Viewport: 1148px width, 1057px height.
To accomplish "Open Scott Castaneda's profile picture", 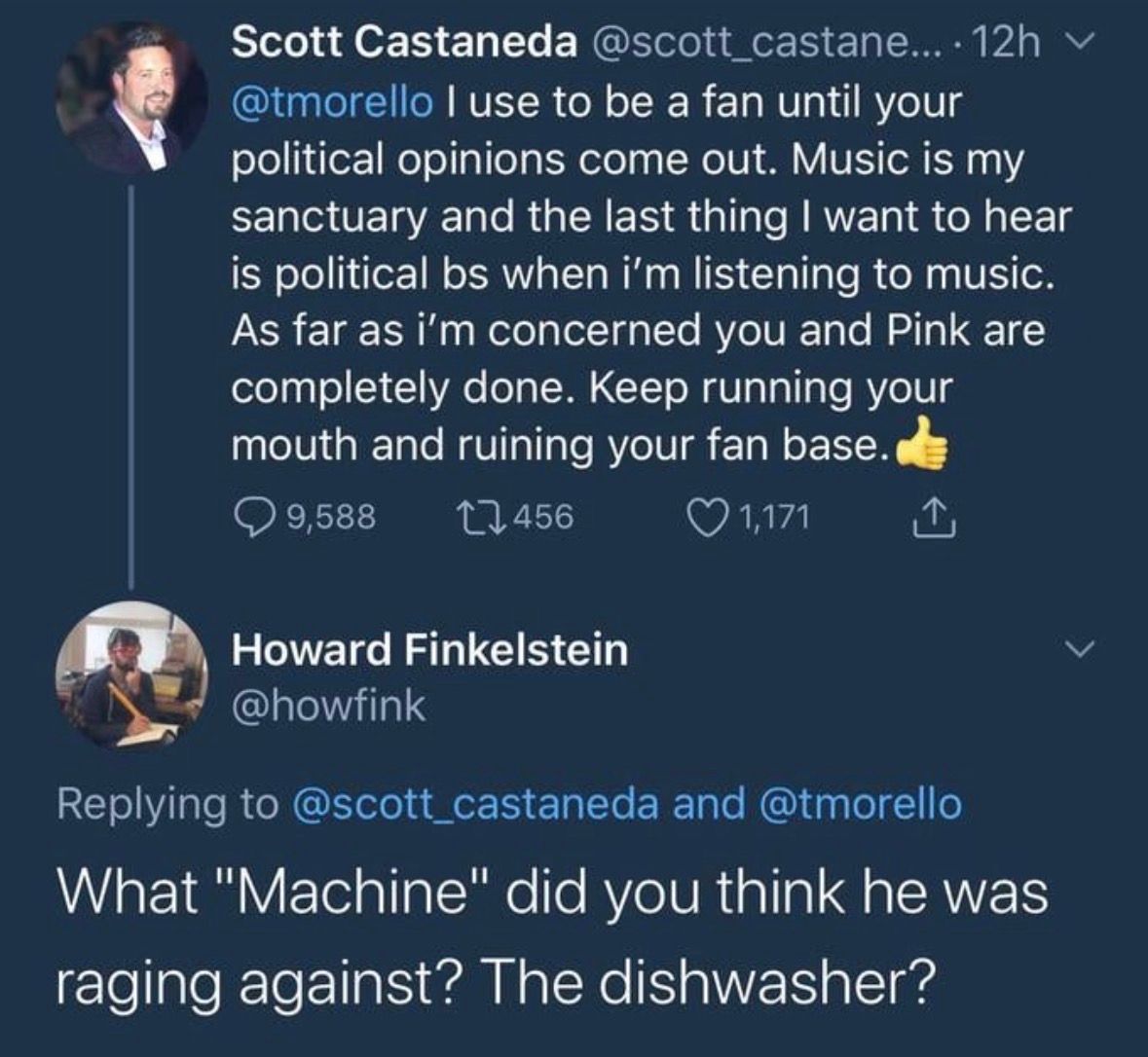I will (x=130, y=100).
